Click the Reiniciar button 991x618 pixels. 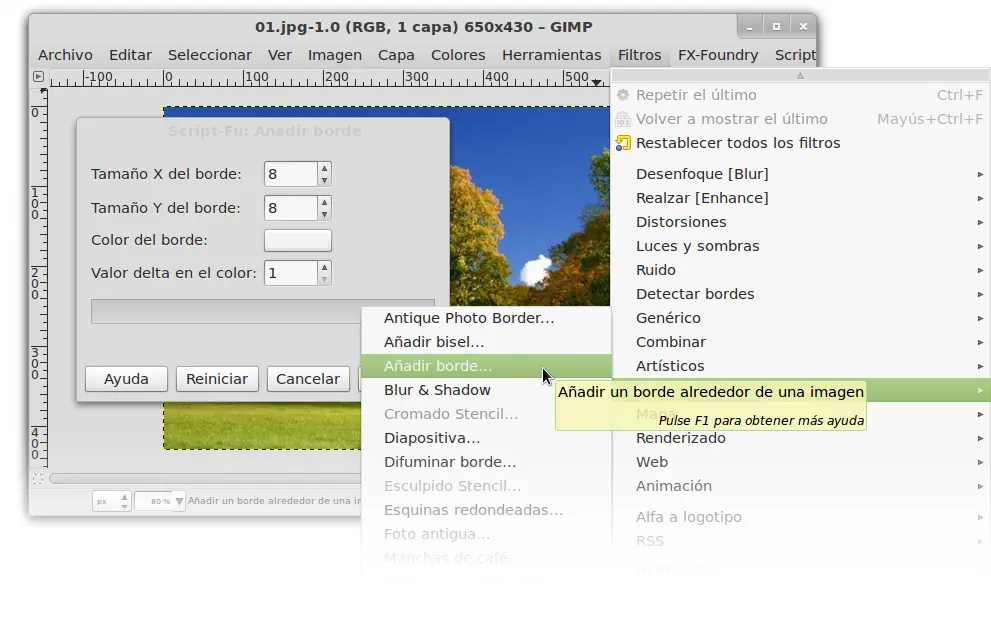coord(217,379)
